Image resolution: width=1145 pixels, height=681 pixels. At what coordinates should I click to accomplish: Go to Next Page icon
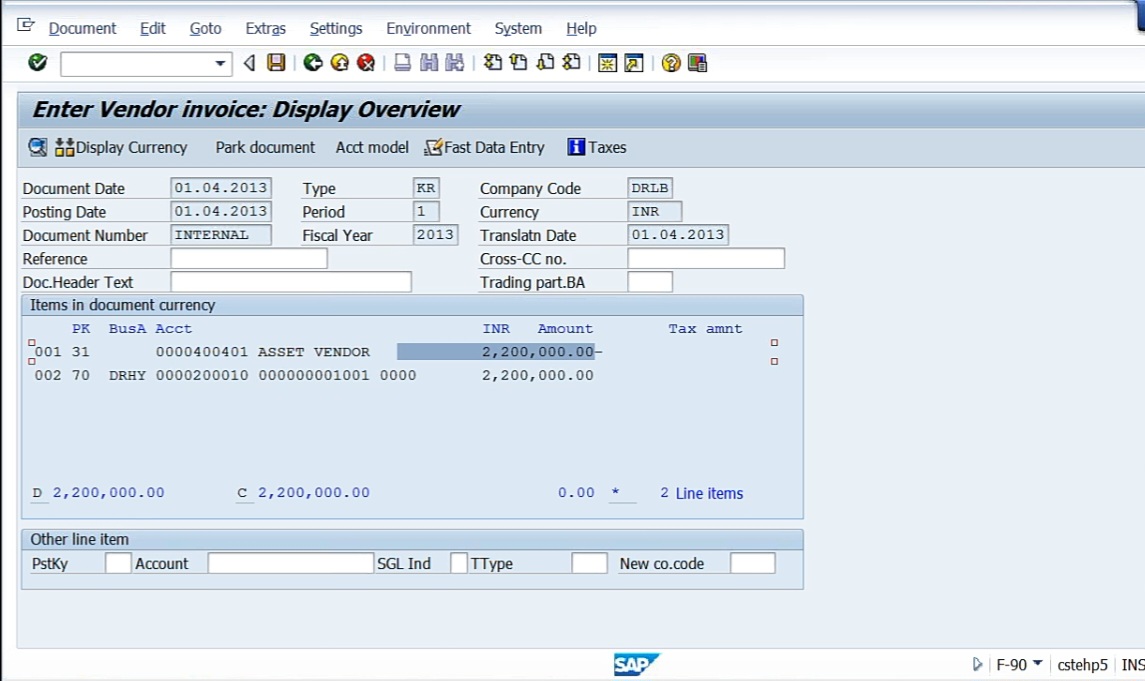[545, 63]
